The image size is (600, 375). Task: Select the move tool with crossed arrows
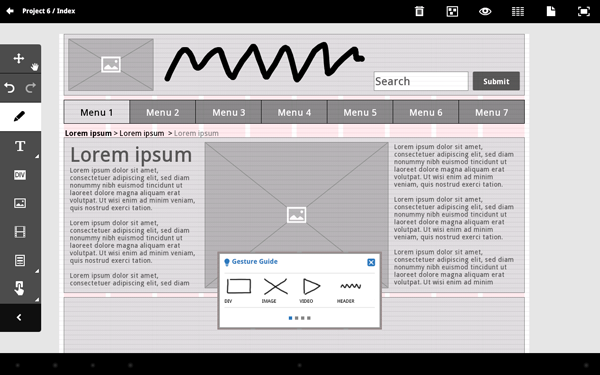tap(19, 59)
